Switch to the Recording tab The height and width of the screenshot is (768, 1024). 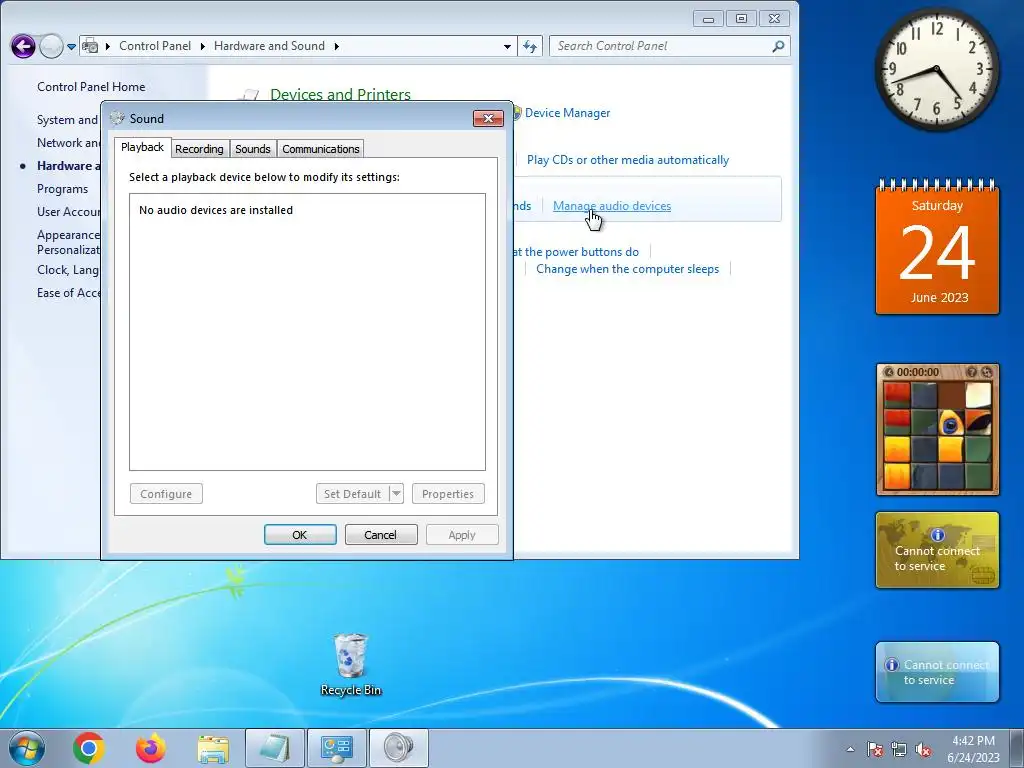click(x=199, y=149)
